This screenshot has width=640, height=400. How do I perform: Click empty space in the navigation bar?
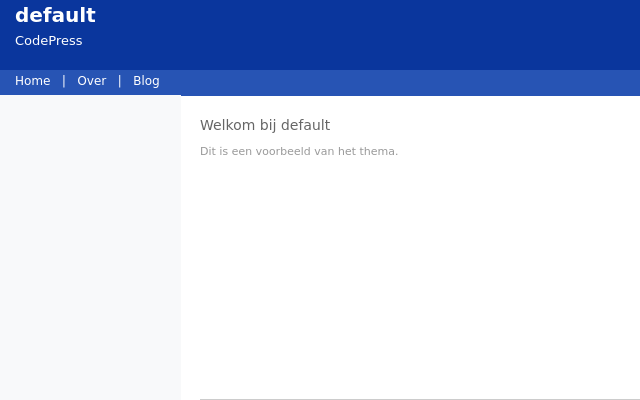pos(400,82)
